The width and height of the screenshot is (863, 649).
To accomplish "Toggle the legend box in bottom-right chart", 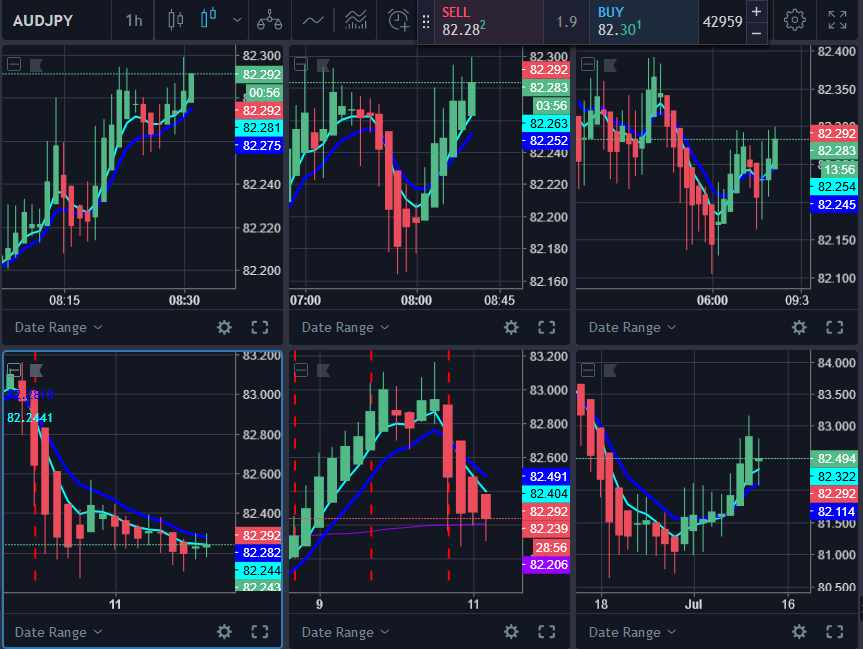I will coord(588,370).
